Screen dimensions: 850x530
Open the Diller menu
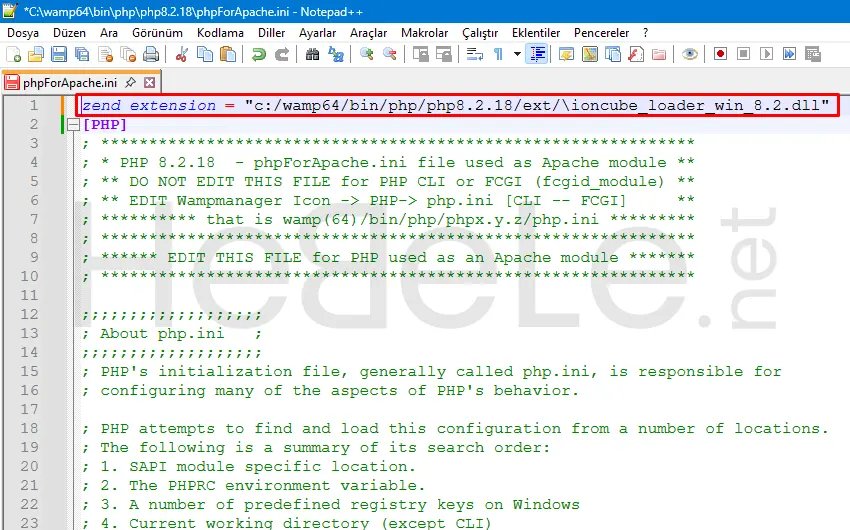coord(271,33)
